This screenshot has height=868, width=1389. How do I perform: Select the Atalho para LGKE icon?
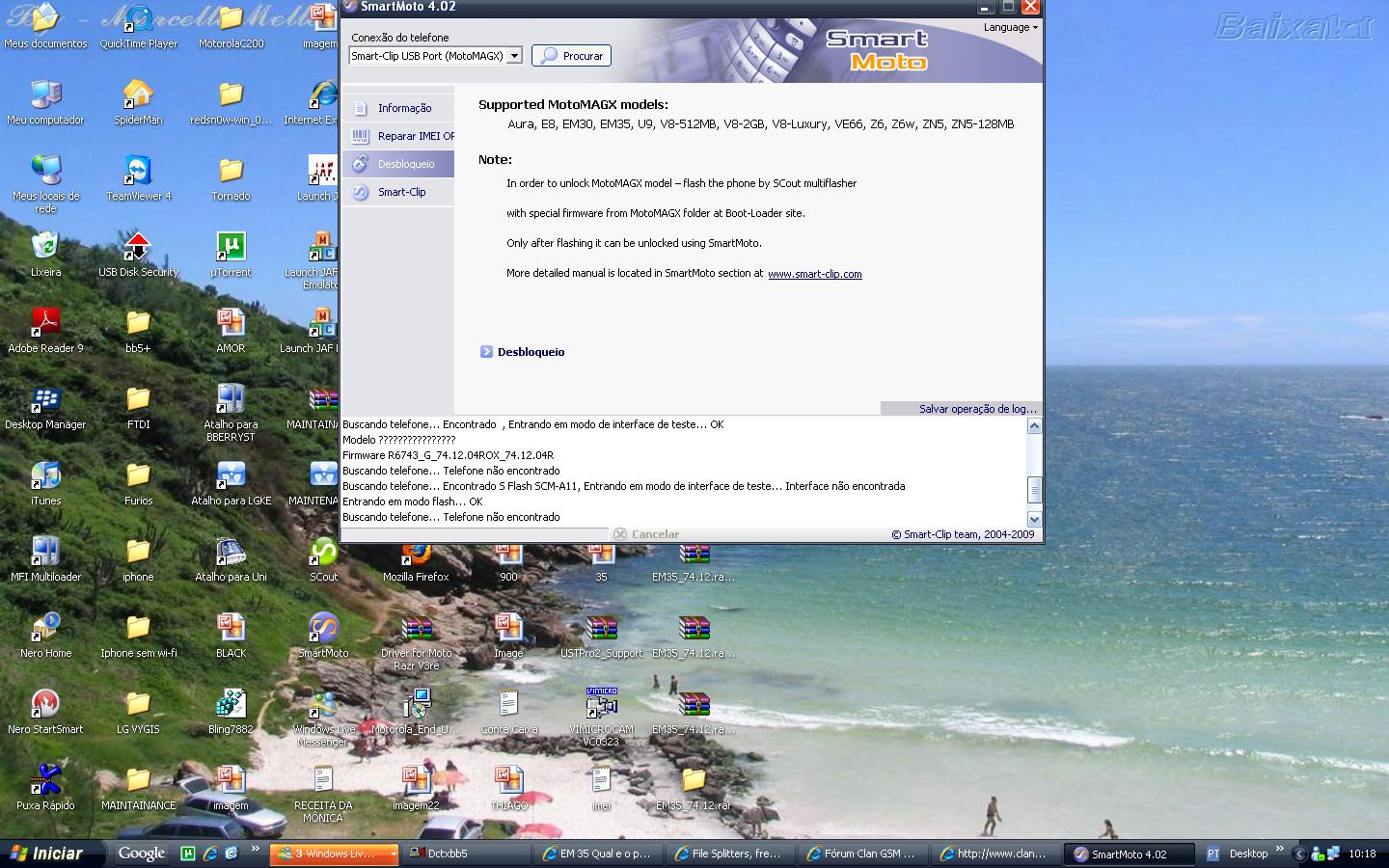click(x=231, y=484)
